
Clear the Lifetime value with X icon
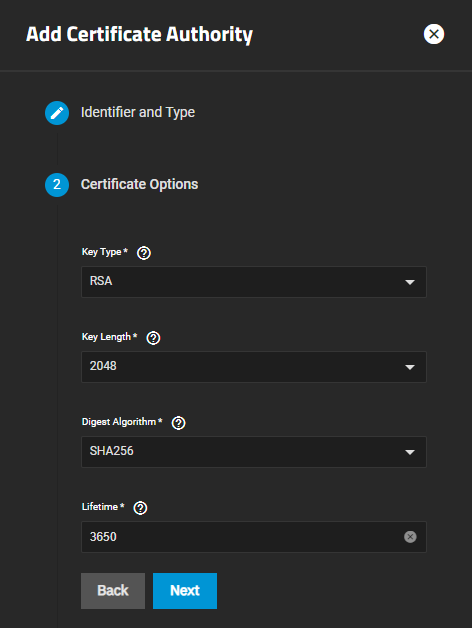tap(410, 537)
